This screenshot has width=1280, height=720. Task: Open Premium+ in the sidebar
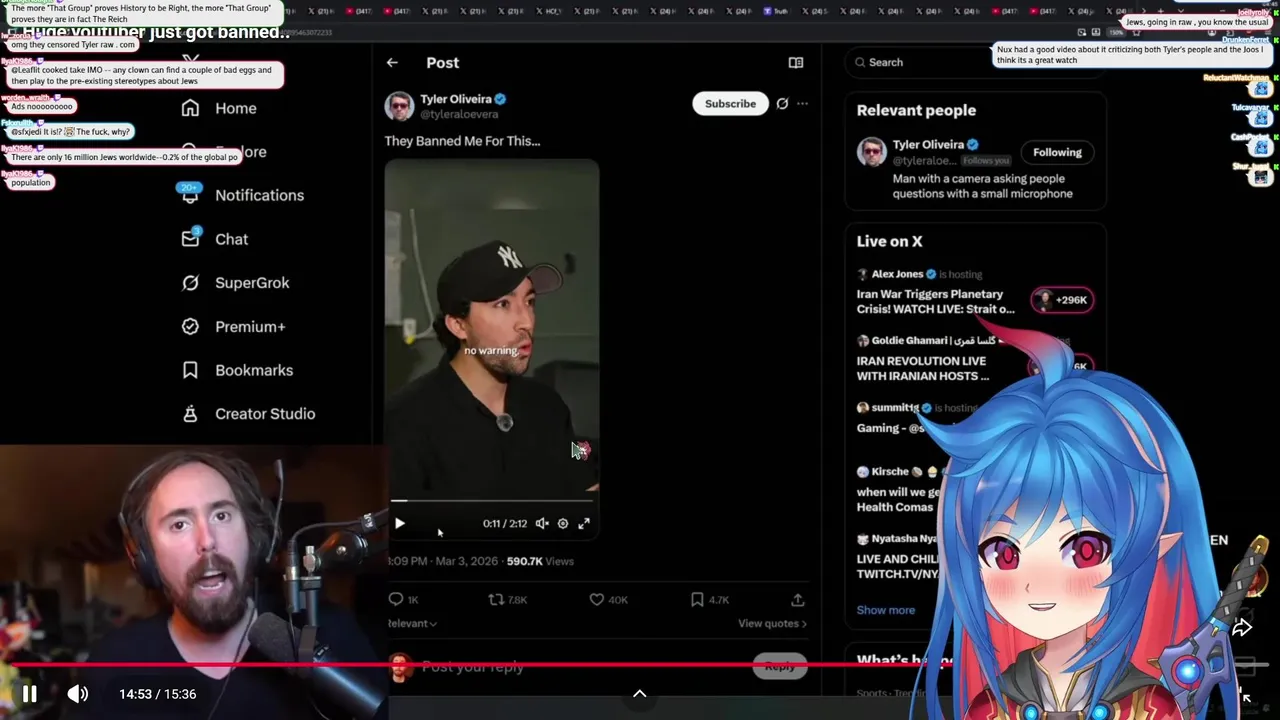click(x=233, y=326)
